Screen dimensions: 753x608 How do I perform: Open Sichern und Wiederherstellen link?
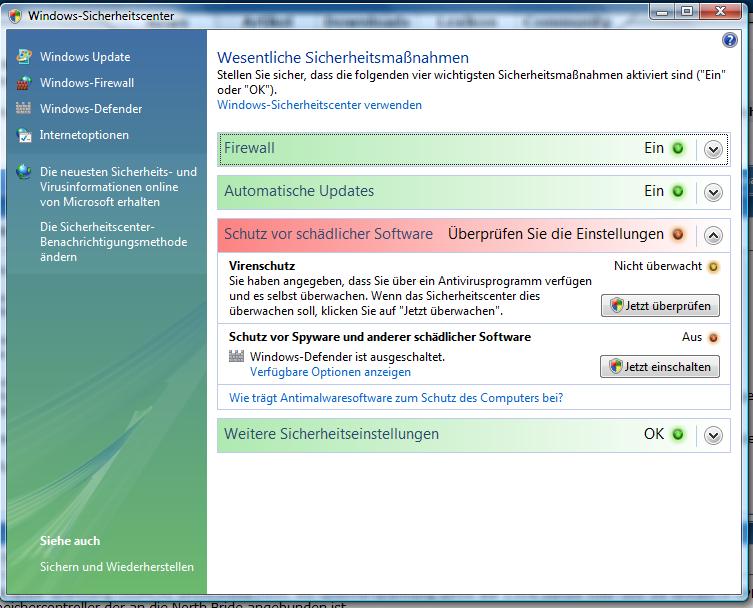coord(117,567)
